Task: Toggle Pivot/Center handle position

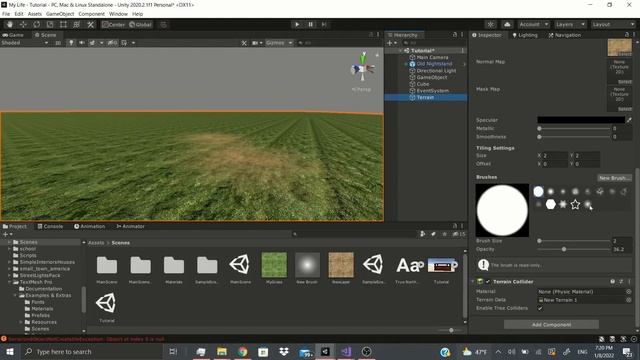Action: tap(113, 24)
